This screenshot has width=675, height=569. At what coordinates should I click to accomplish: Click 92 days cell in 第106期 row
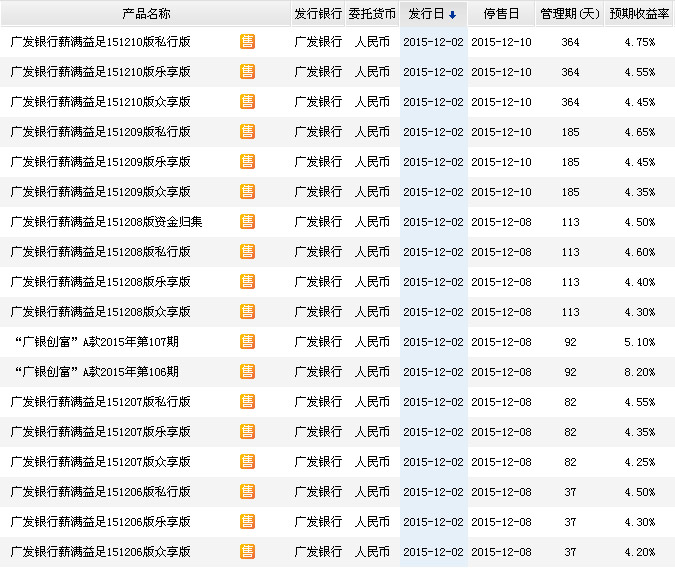point(570,372)
